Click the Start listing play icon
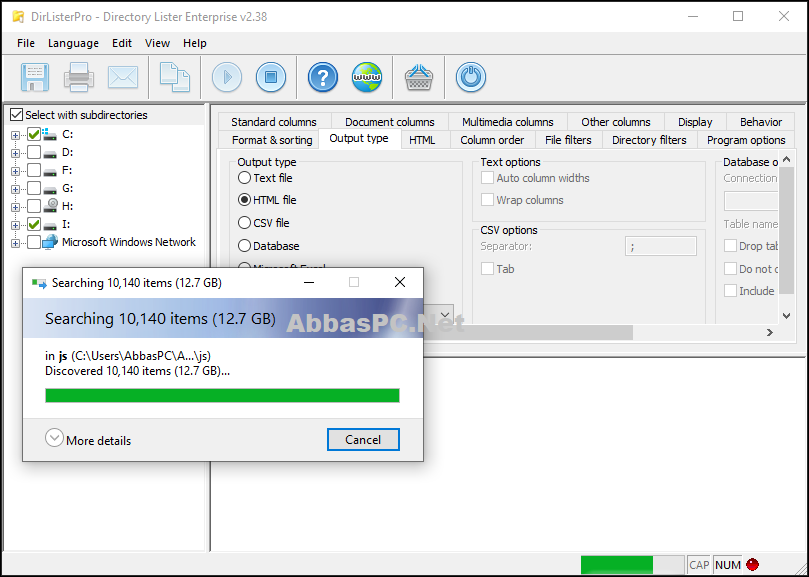 click(226, 77)
